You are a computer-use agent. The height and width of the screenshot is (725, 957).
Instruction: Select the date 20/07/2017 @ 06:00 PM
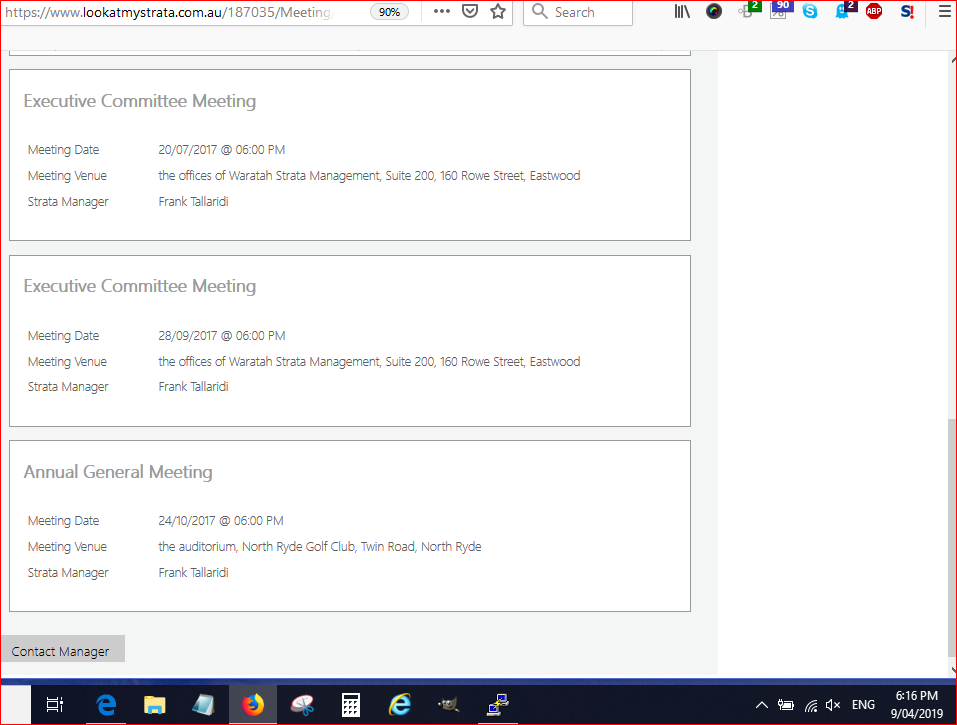click(222, 150)
